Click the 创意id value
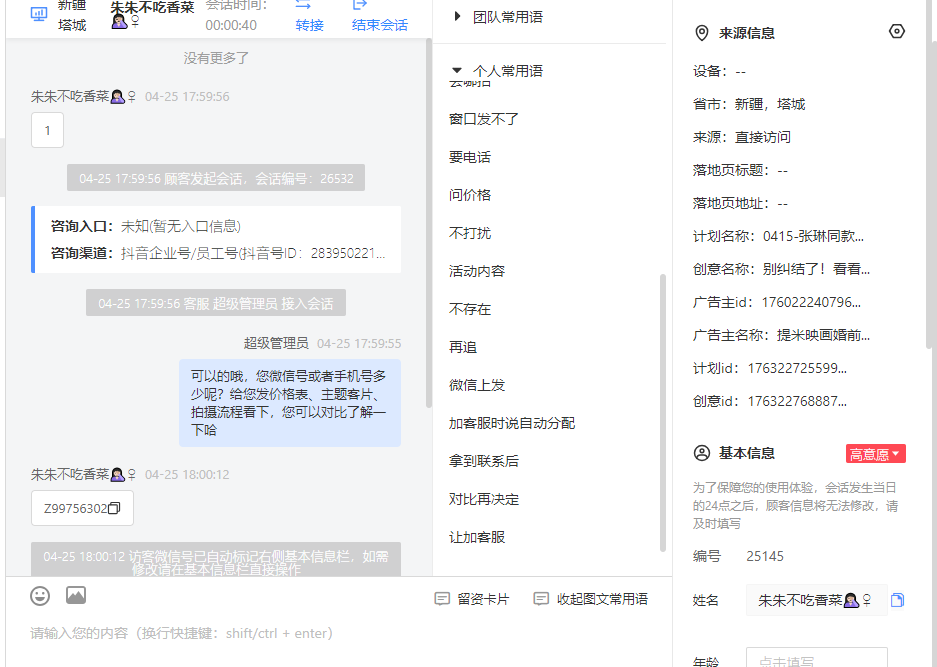The image size is (937, 667). point(797,401)
